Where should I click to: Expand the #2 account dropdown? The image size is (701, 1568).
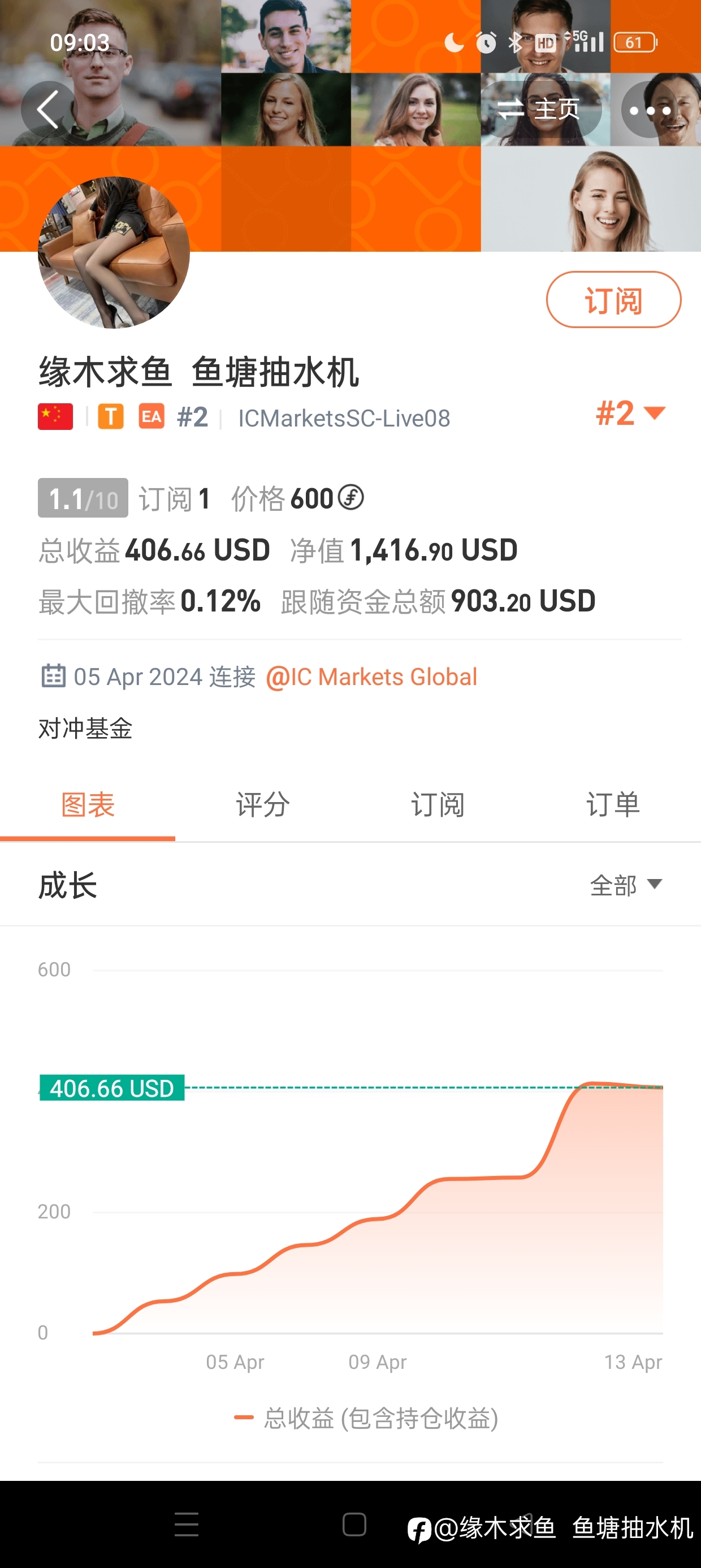click(x=630, y=413)
